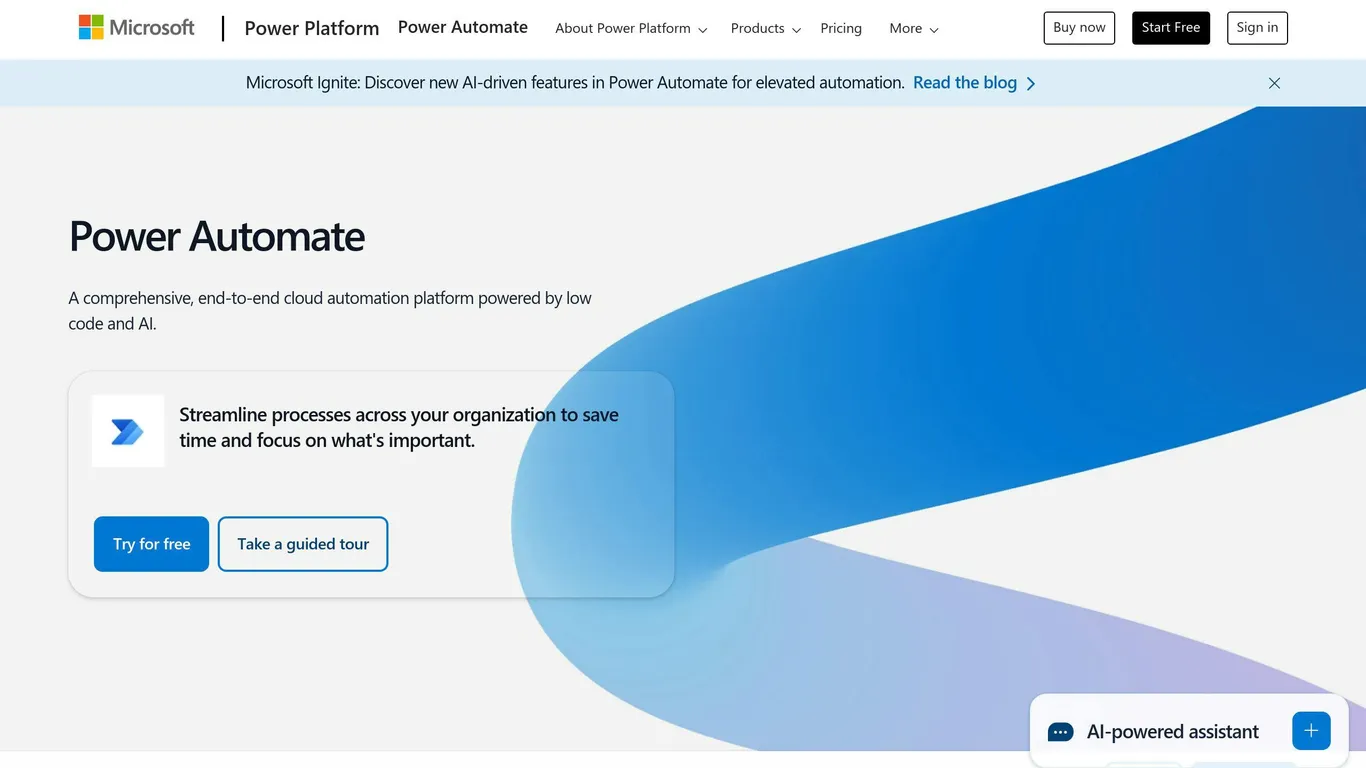Click the Start Free button
1366x768 pixels.
tap(1171, 28)
